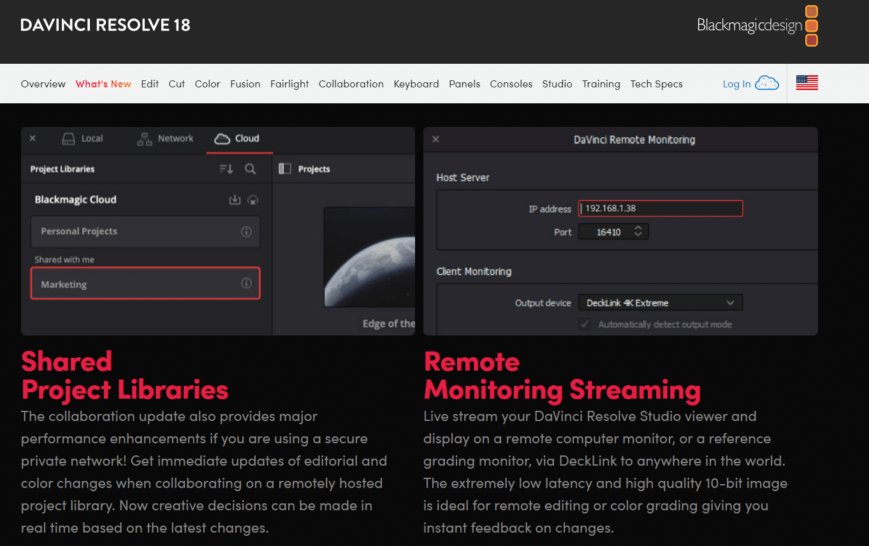The image size is (869, 546).
Task: Open the Tech Specs nav item
Action: click(x=656, y=84)
